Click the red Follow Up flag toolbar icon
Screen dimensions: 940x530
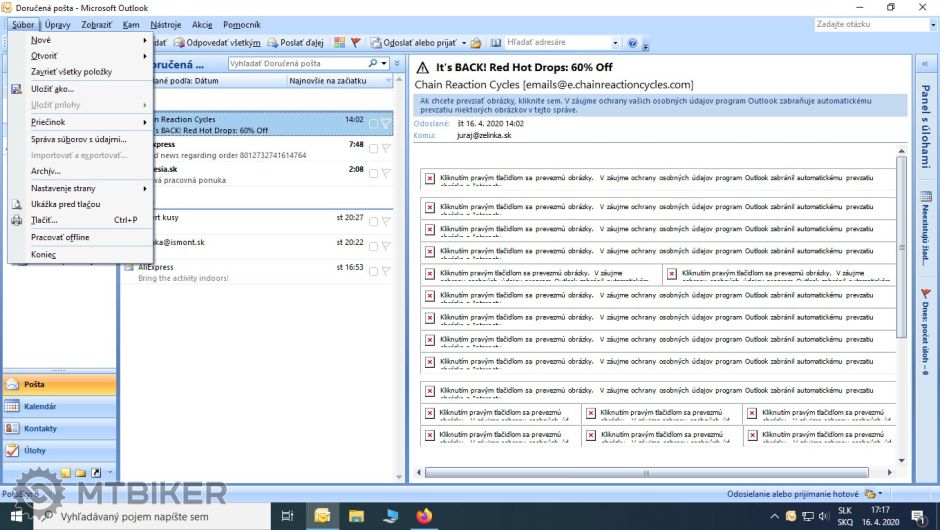click(x=355, y=43)
